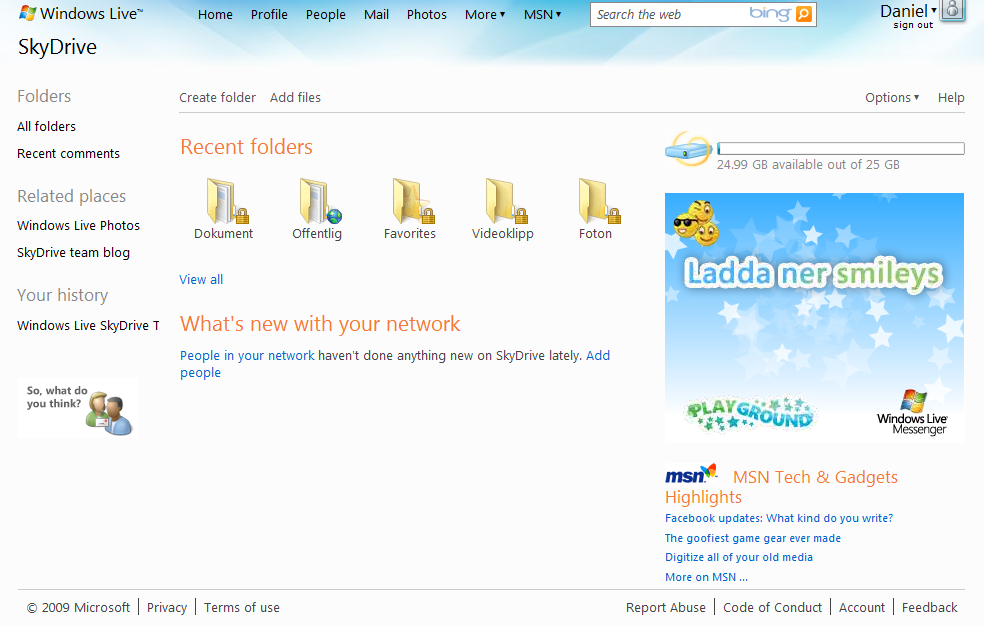Open 'Digitize all of your old media' link

(739, 557)
